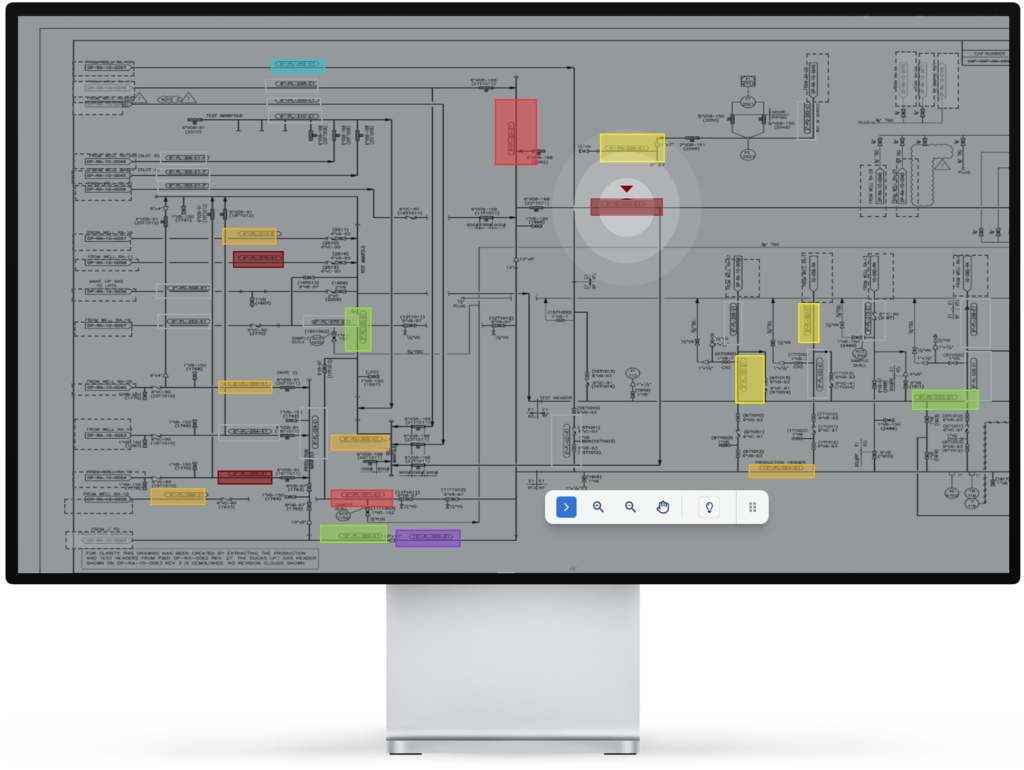Click the zoom in magnifier icon
1024x770 pixels.
coord(598,507)
